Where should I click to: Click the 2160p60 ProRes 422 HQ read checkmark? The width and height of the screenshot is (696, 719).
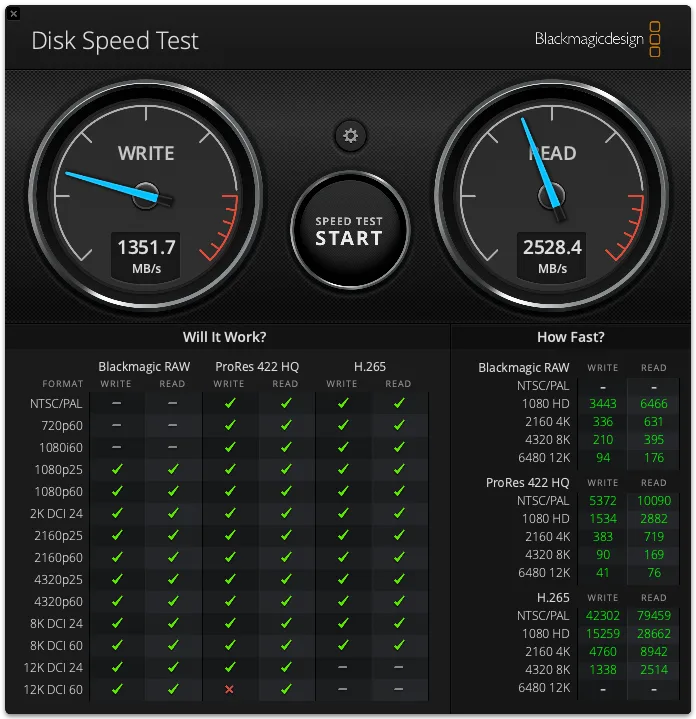click(286, 557)
